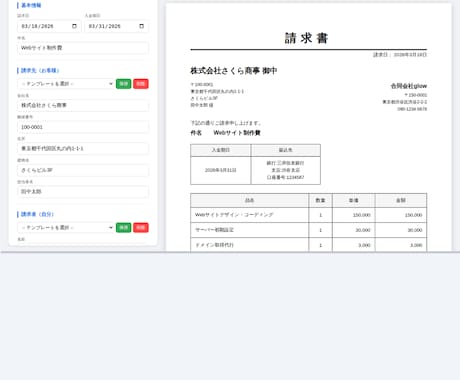460x380 pixels.
Task: Click contact person field 田中太郎
Action: [x=83, y=192]
